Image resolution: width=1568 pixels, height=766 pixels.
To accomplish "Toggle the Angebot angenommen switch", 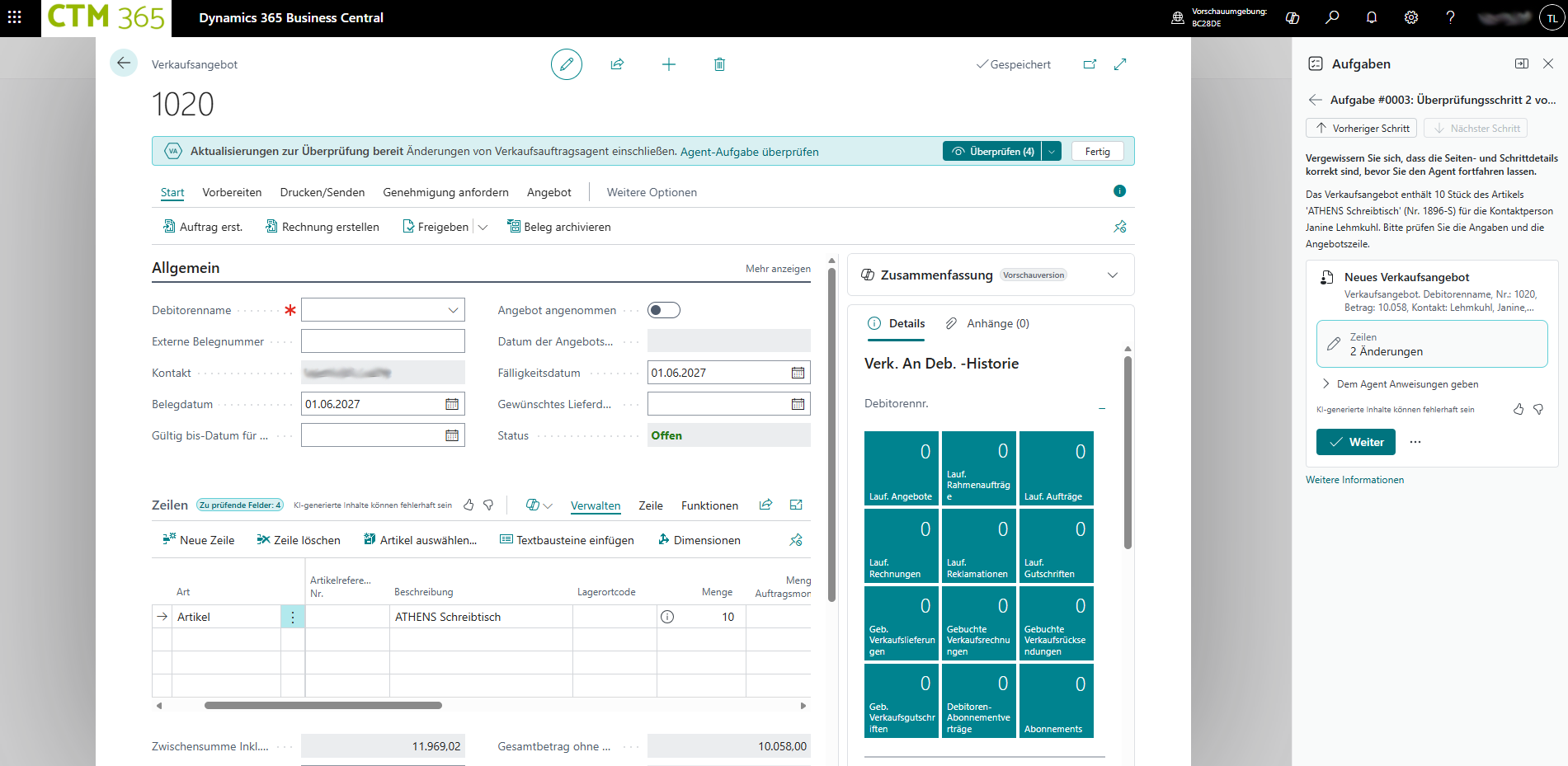I will 663,310.
